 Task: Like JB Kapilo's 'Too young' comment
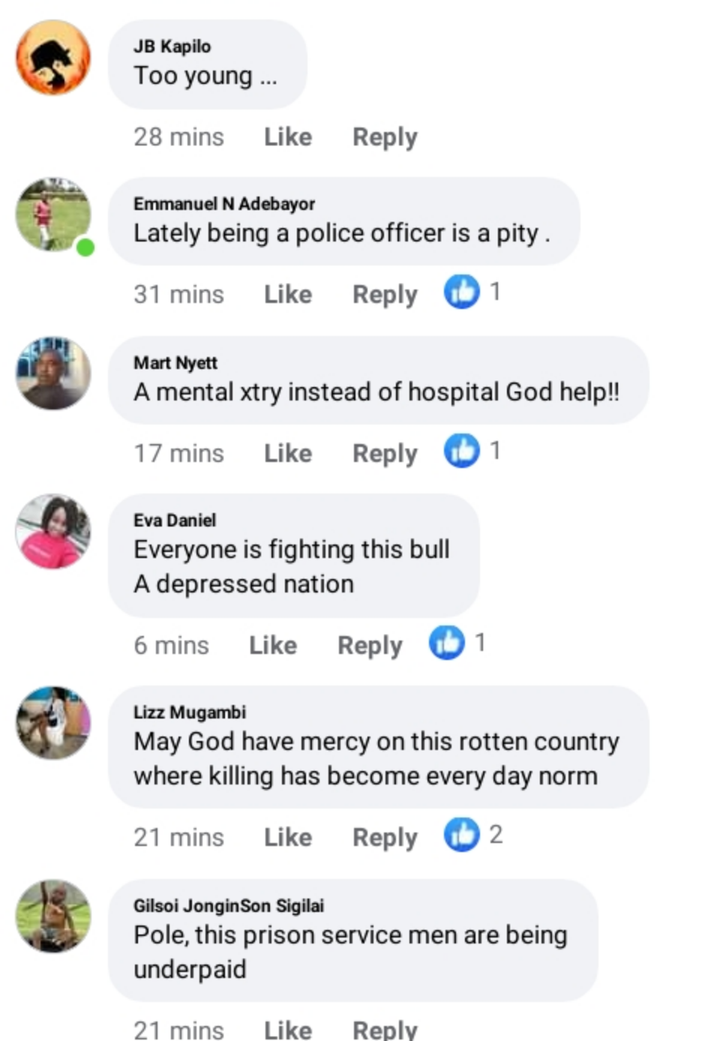[x=288, y=137]
